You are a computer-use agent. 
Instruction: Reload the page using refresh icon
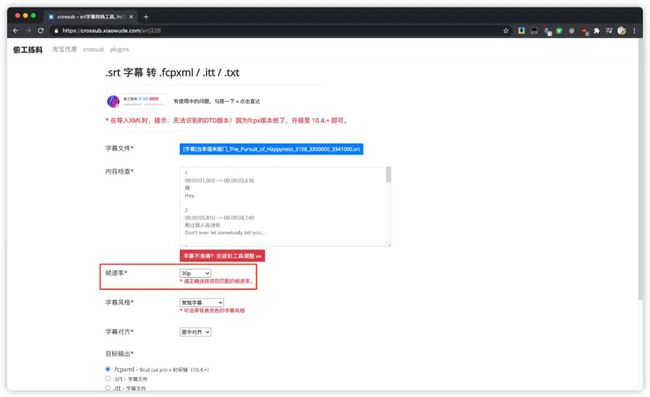point(41,31)
